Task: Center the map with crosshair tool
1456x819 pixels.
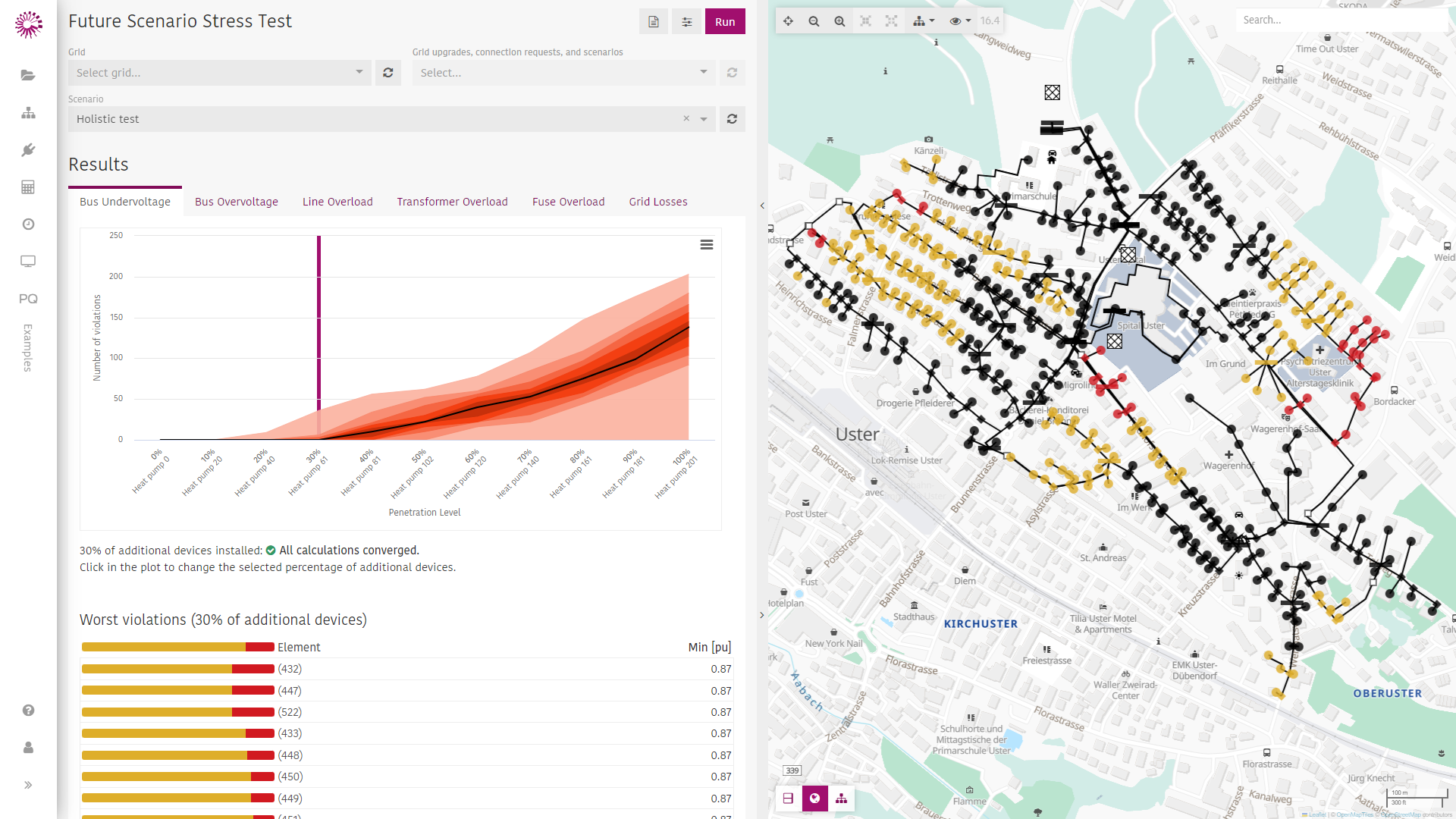Action: pyautogui.click(x=789, y=21)
